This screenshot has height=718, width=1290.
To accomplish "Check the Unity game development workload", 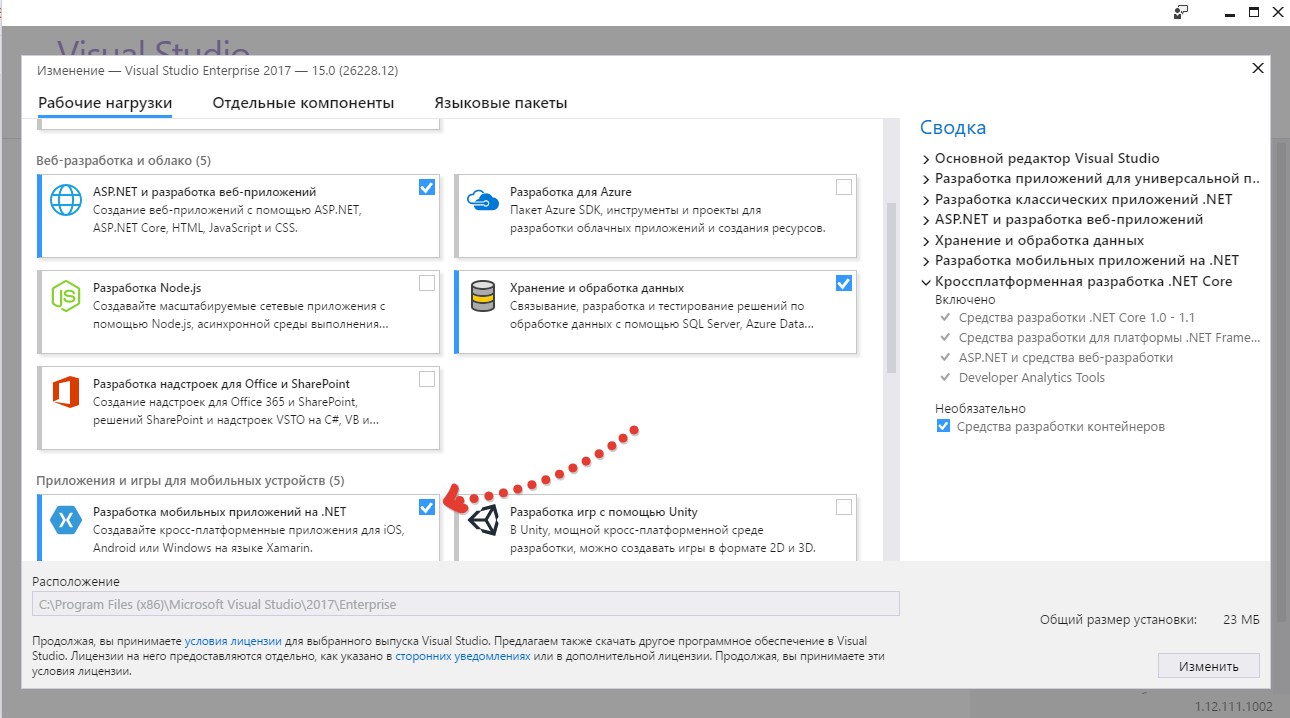I will pos(844,507).
